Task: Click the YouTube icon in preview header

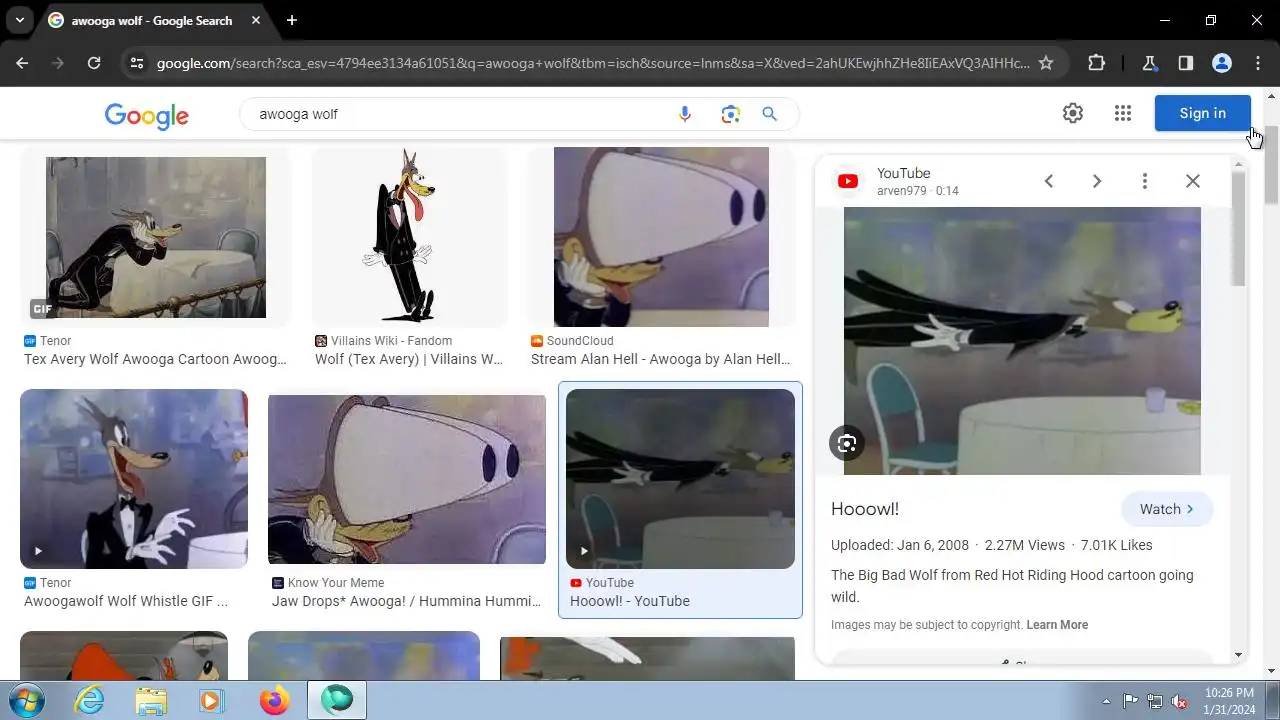Action: 848,181
